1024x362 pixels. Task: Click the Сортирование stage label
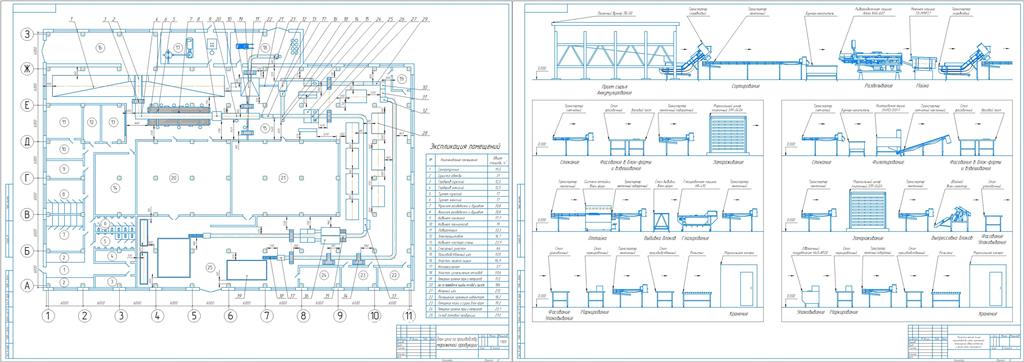746,86
